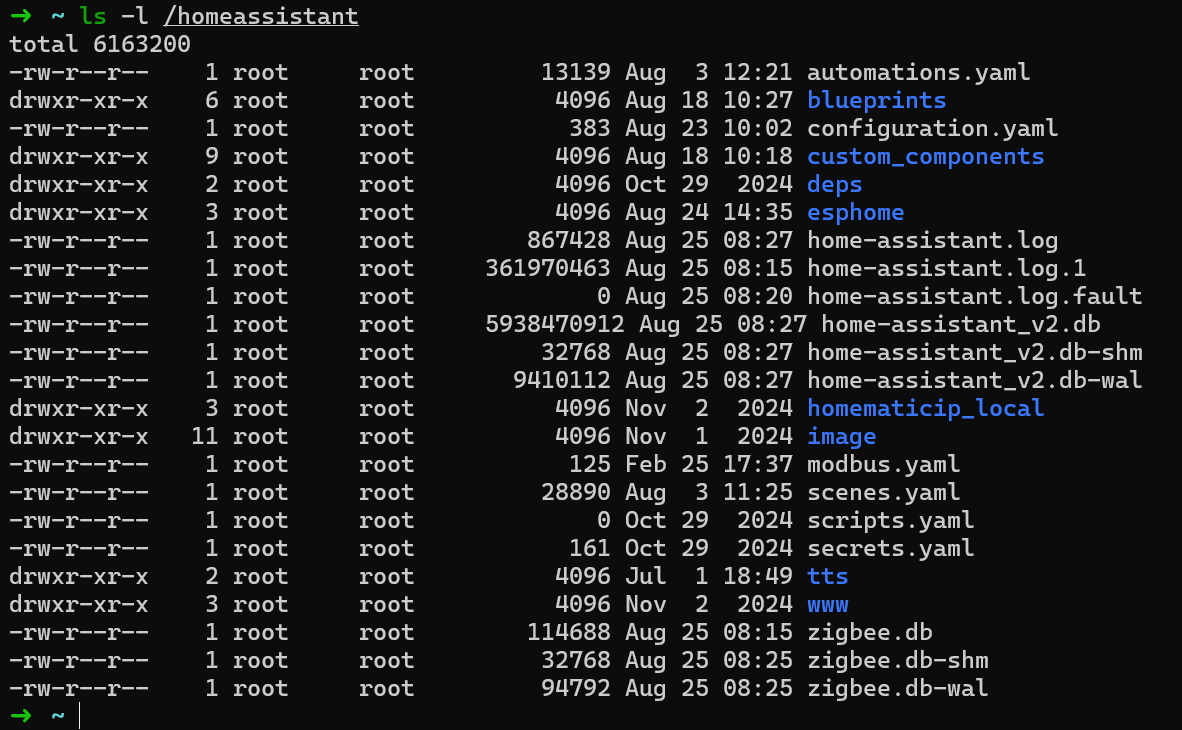Click the secrets.yaml filename
Image resolution: width=1182 pixels, height=730 pixels.
pos(890,548)
